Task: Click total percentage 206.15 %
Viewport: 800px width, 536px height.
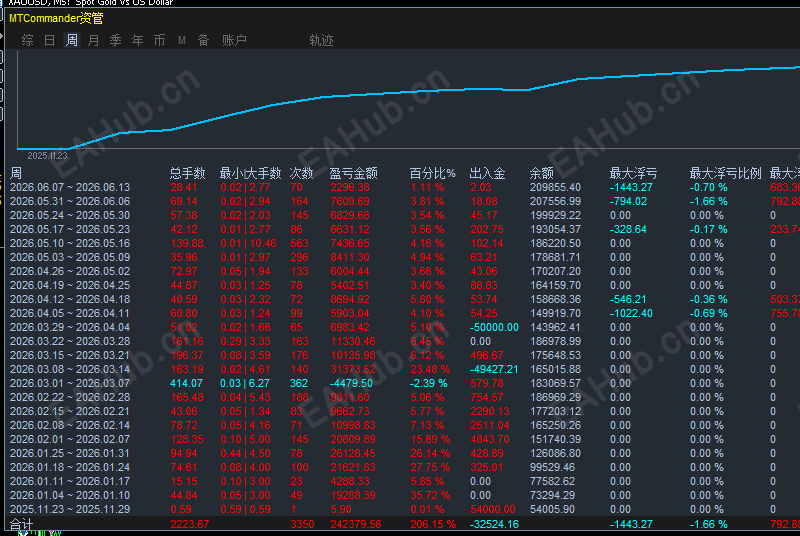Action: point(433,524)
